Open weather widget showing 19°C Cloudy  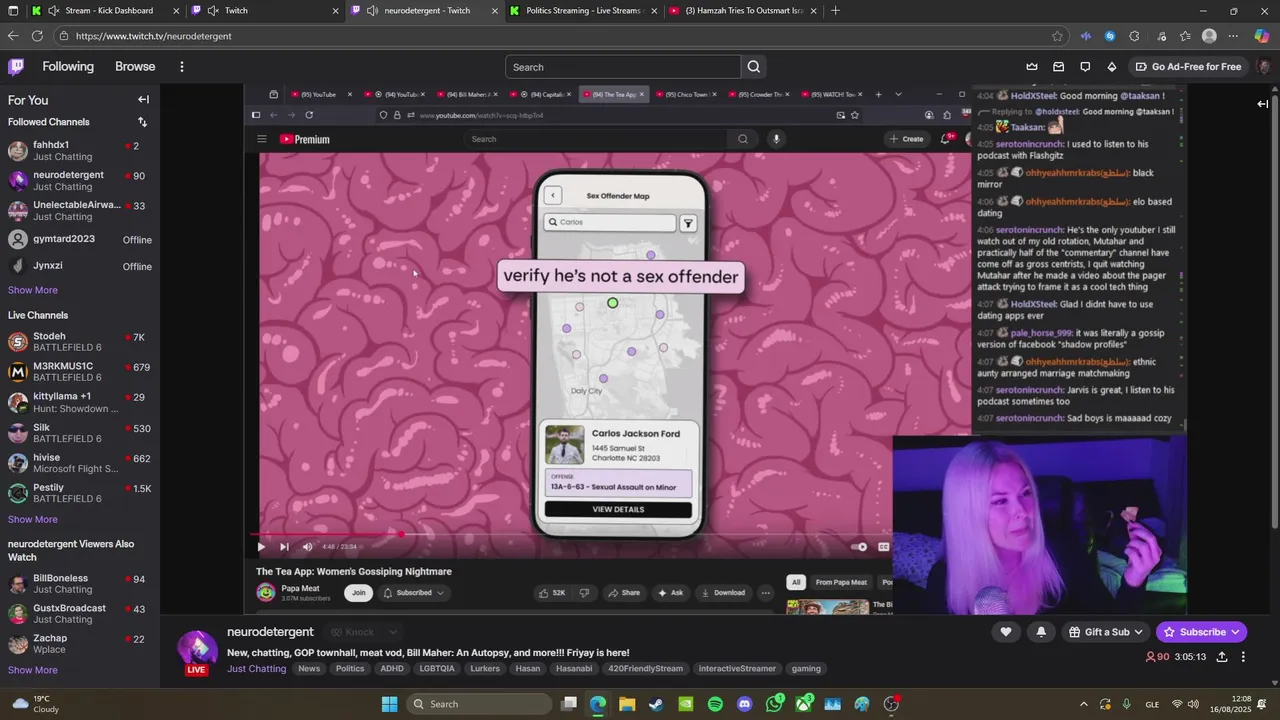point(36,704)
